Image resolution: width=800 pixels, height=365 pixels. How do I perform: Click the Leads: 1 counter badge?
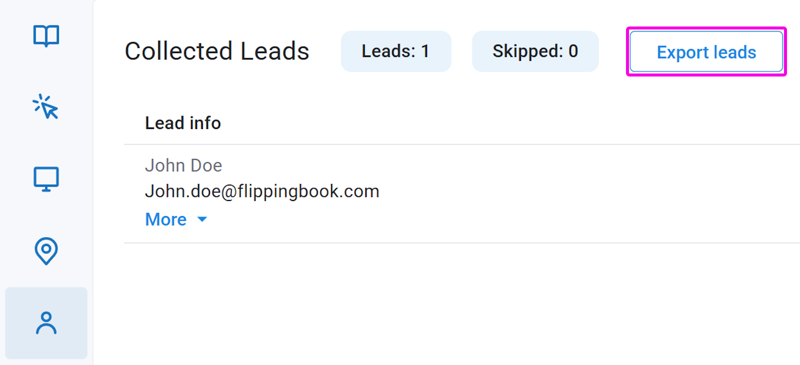(x=396, y=51)
